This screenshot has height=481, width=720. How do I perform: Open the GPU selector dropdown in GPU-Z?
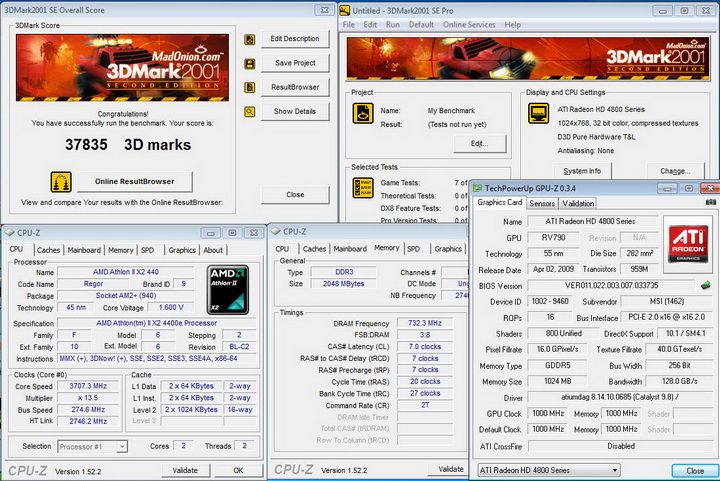[614, 470]
